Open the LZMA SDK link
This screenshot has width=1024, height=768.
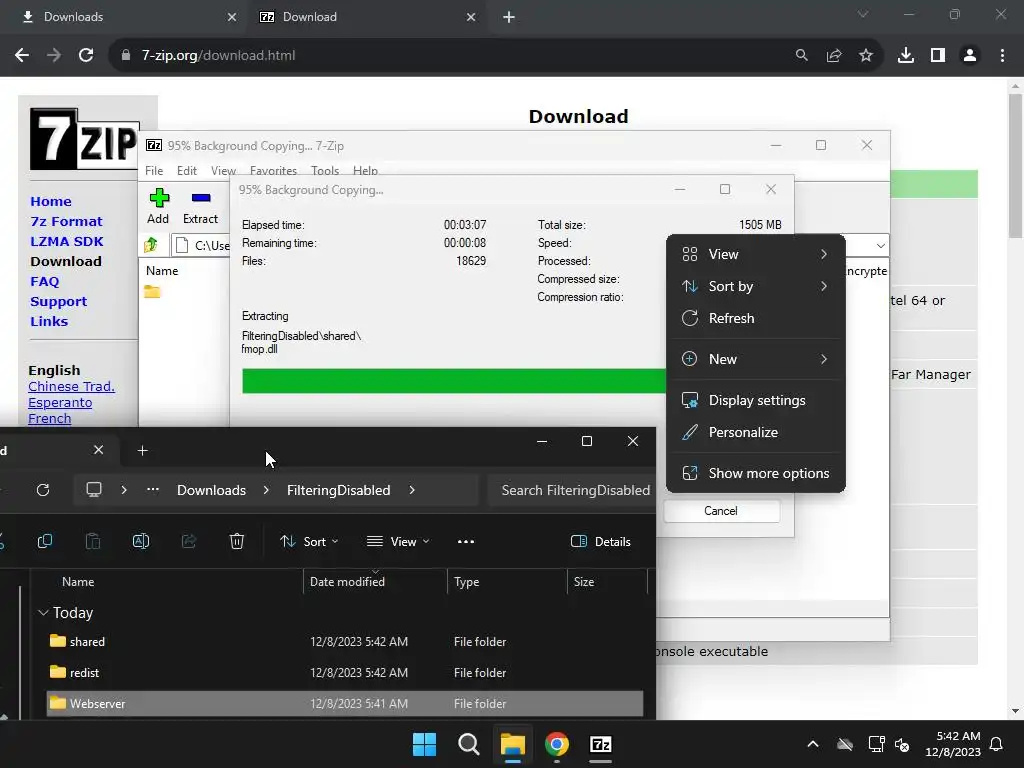[67, 241]
